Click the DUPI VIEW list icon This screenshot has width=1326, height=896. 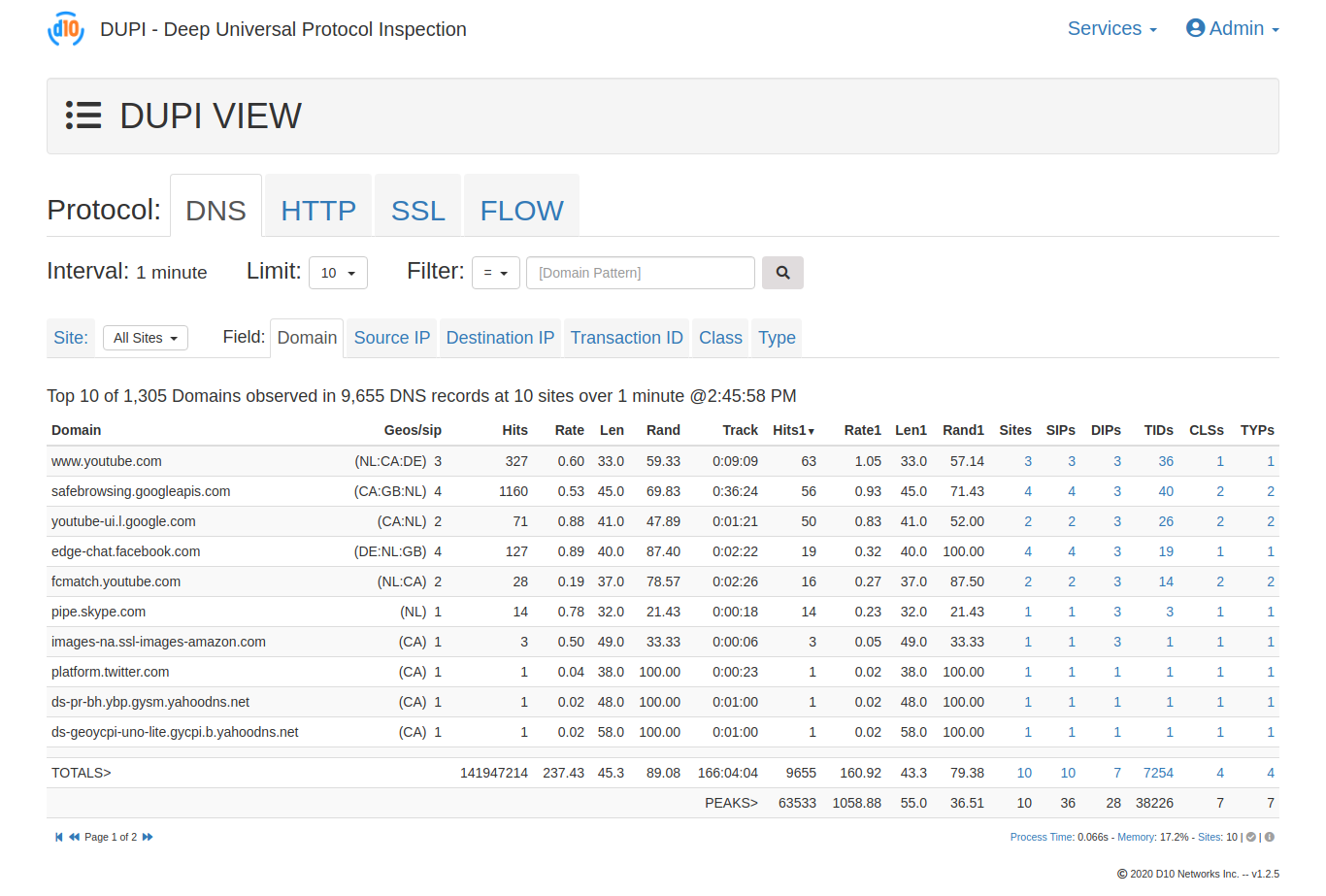[83, 116]
